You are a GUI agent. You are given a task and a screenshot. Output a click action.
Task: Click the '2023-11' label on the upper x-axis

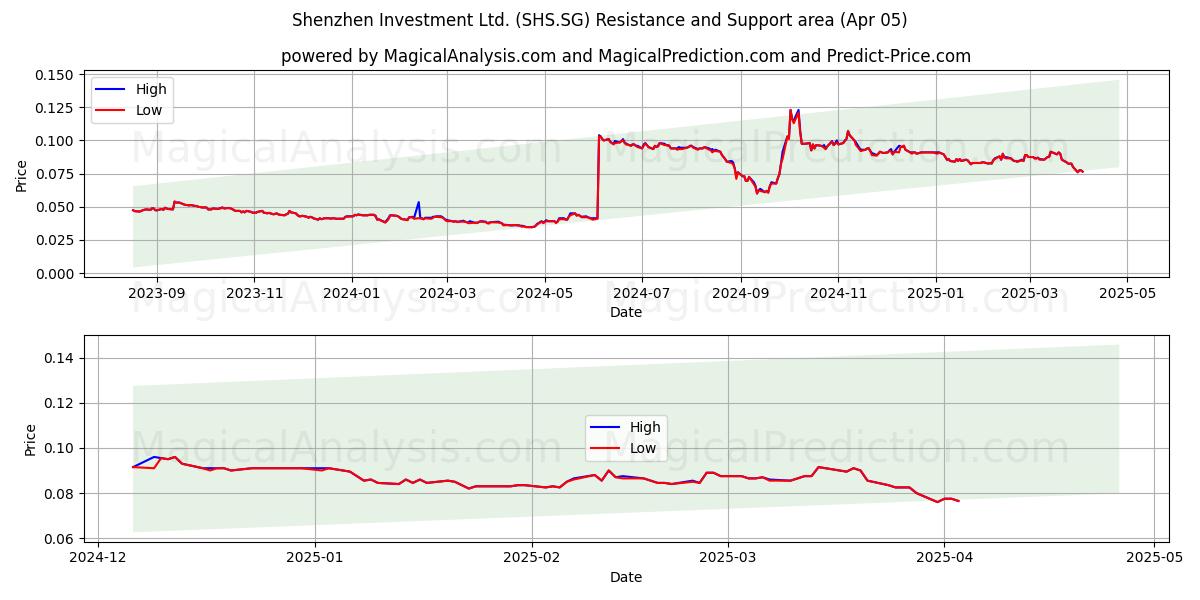click(x=254, y=294)
